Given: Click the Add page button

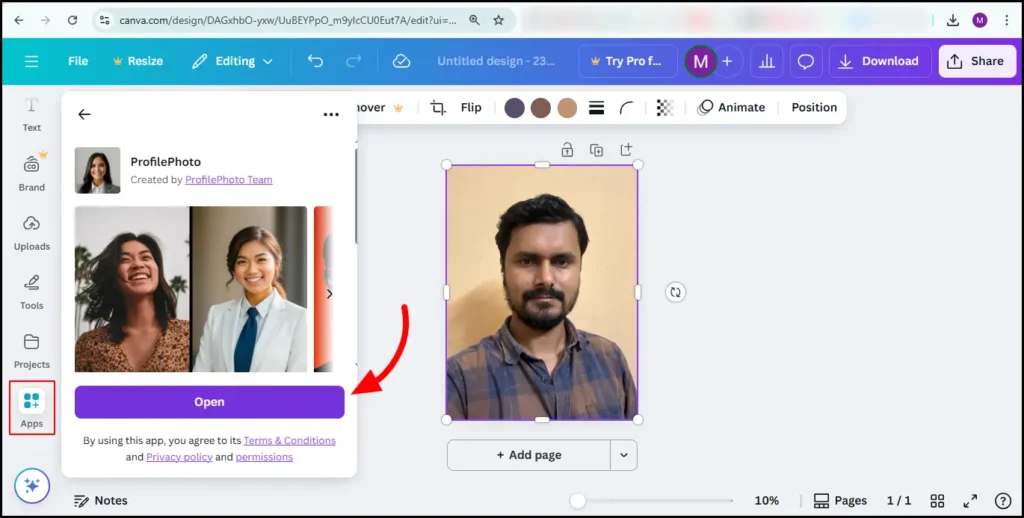Looking at the screenshot, I should [529, 455].
